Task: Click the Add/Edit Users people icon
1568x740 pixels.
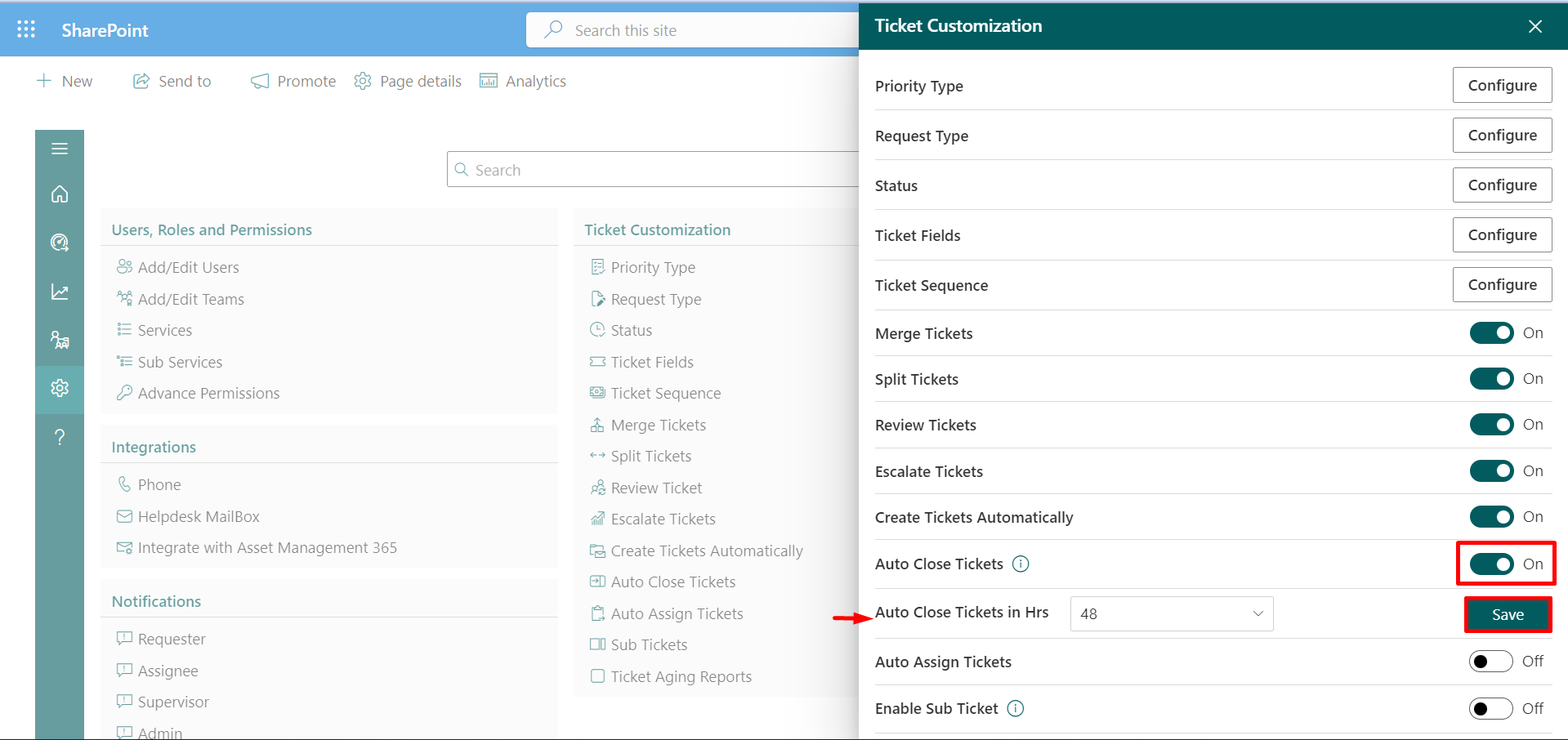Action: click(x=124, y=267)
